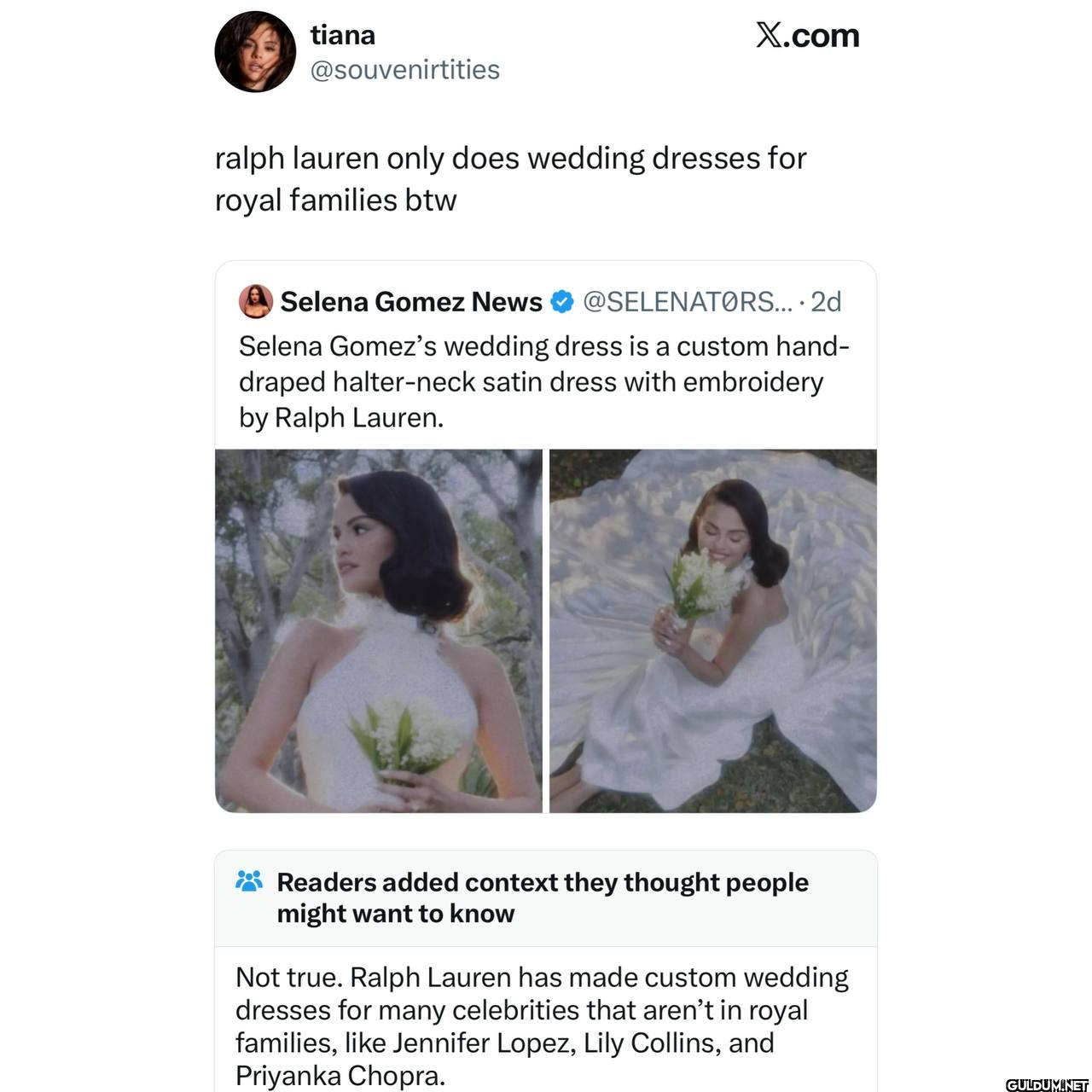Click the "Priyanka Chopra." note line
Screen dimensions: 1092x1092
340,1076
